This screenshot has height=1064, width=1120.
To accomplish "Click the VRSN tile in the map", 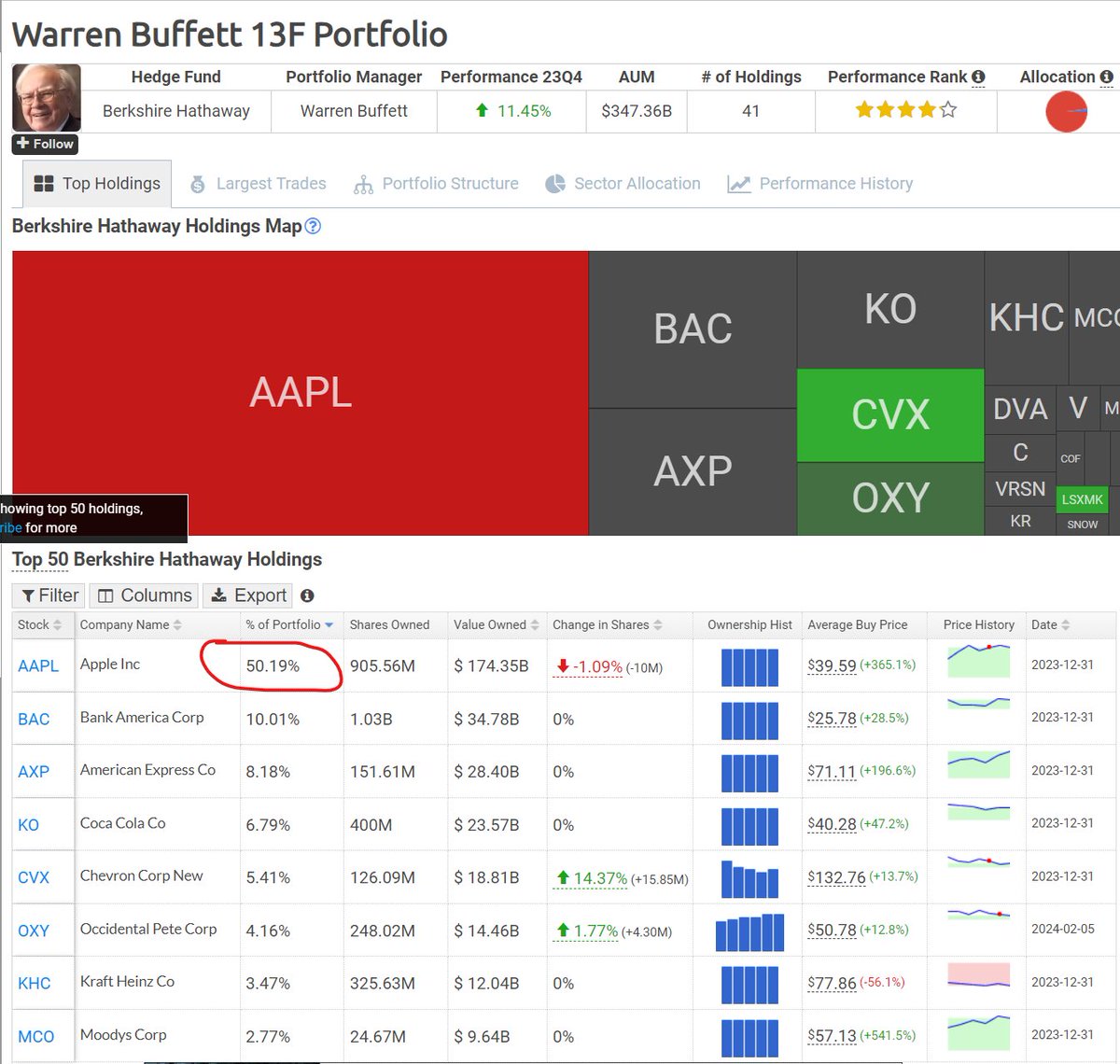I will [x=1020, y=489].
